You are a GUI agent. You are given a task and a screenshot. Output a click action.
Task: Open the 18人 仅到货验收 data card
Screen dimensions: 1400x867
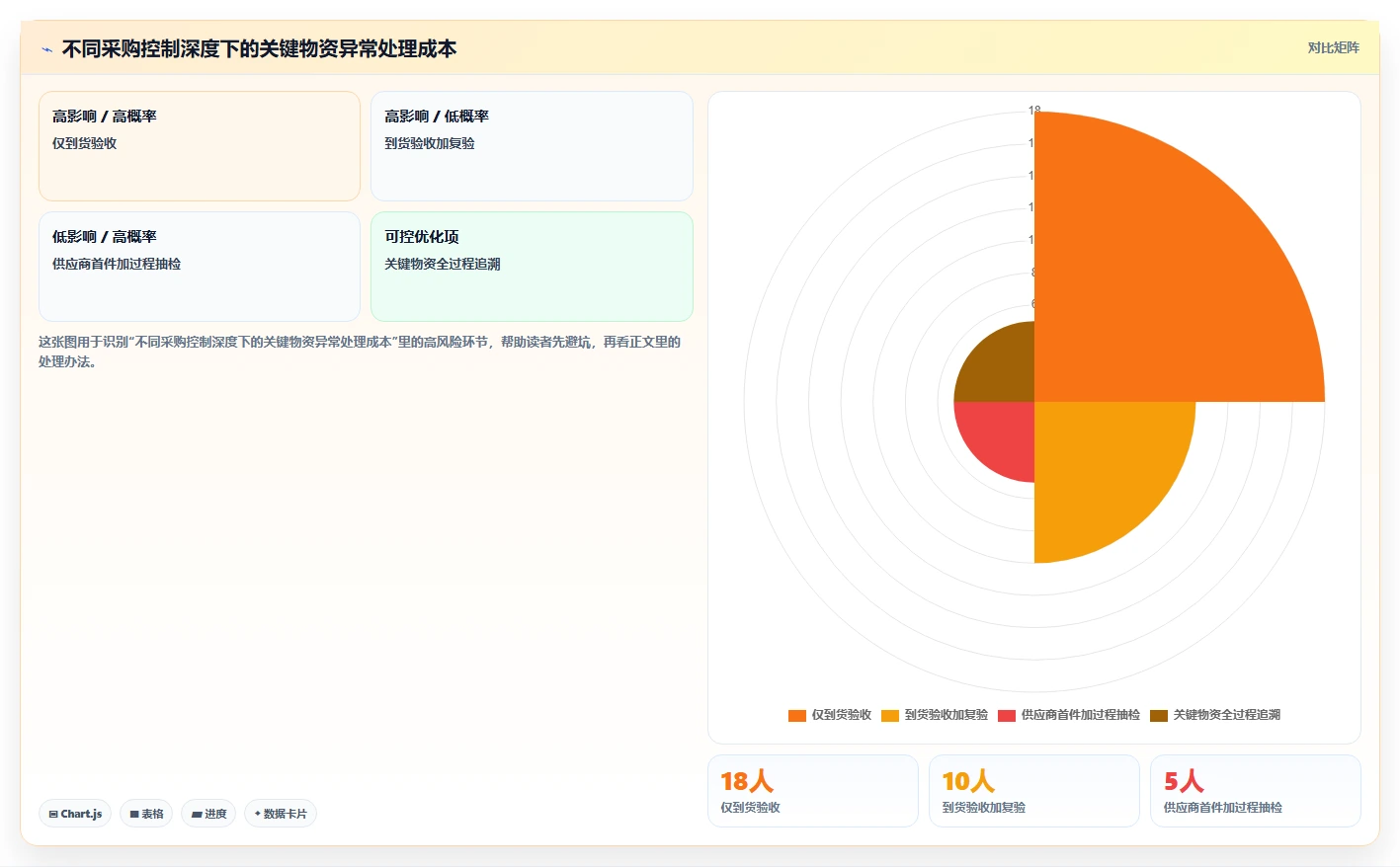pos(813,791)
